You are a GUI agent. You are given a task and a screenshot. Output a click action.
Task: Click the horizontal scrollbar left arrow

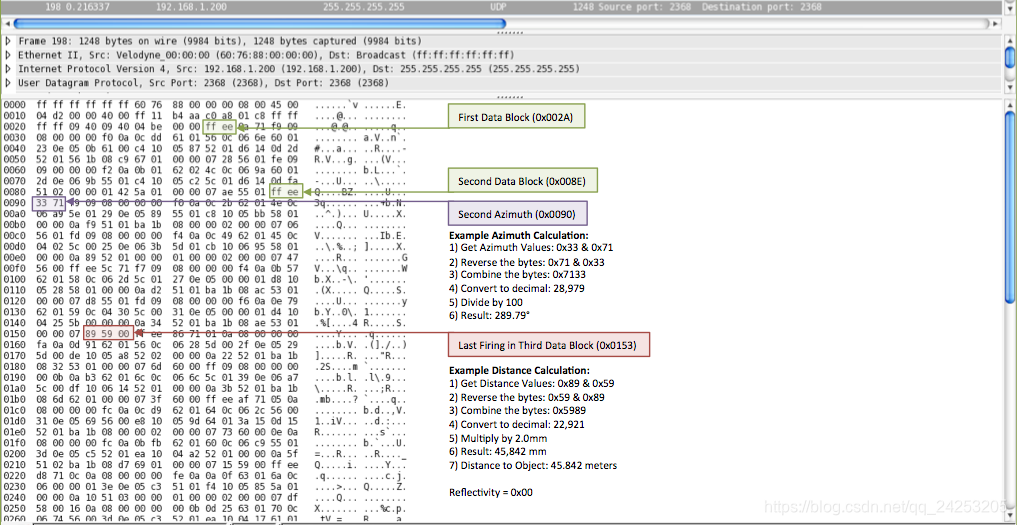coord(6,23)
